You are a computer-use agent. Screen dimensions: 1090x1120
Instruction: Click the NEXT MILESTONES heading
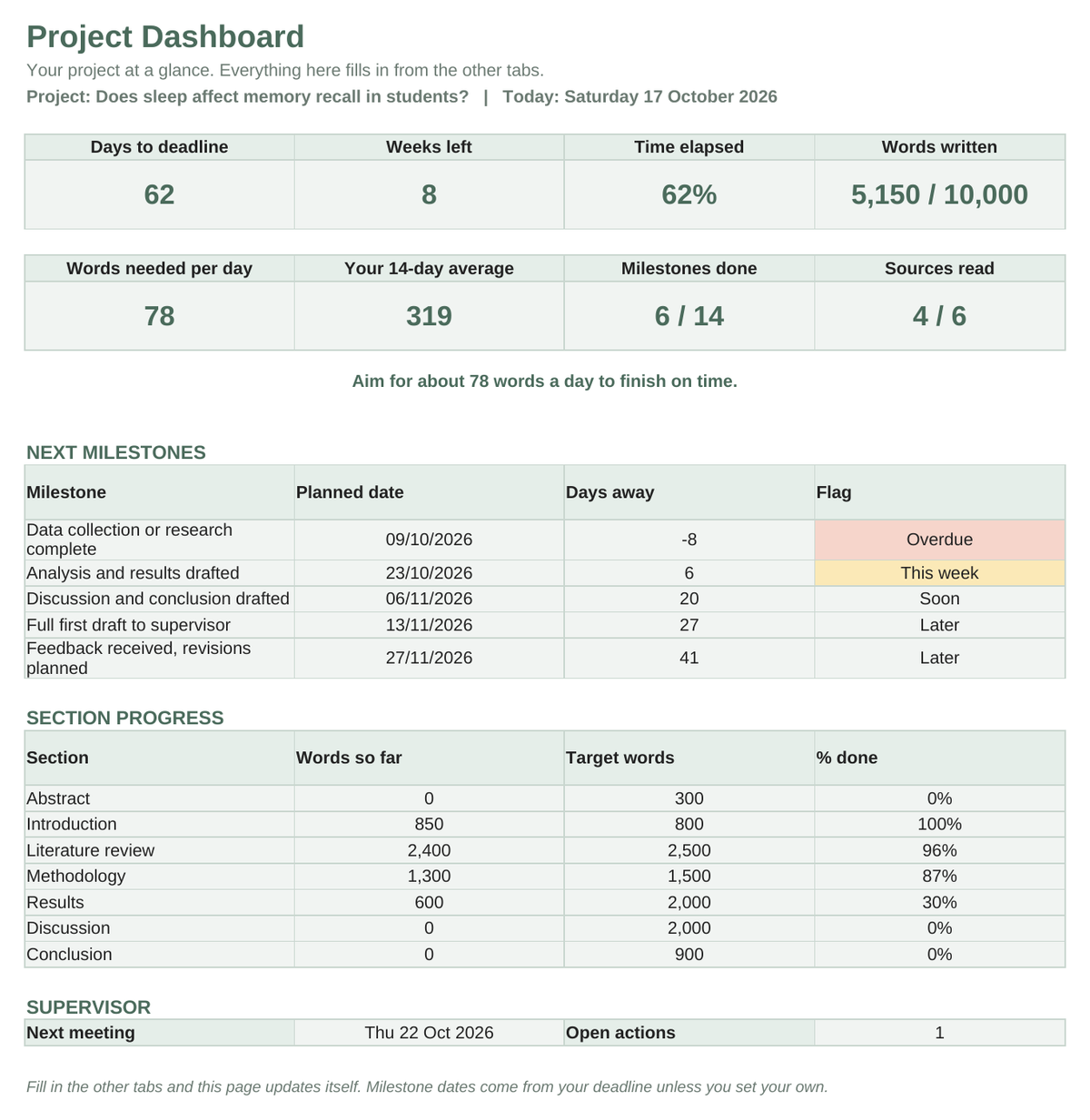[116, 452]
